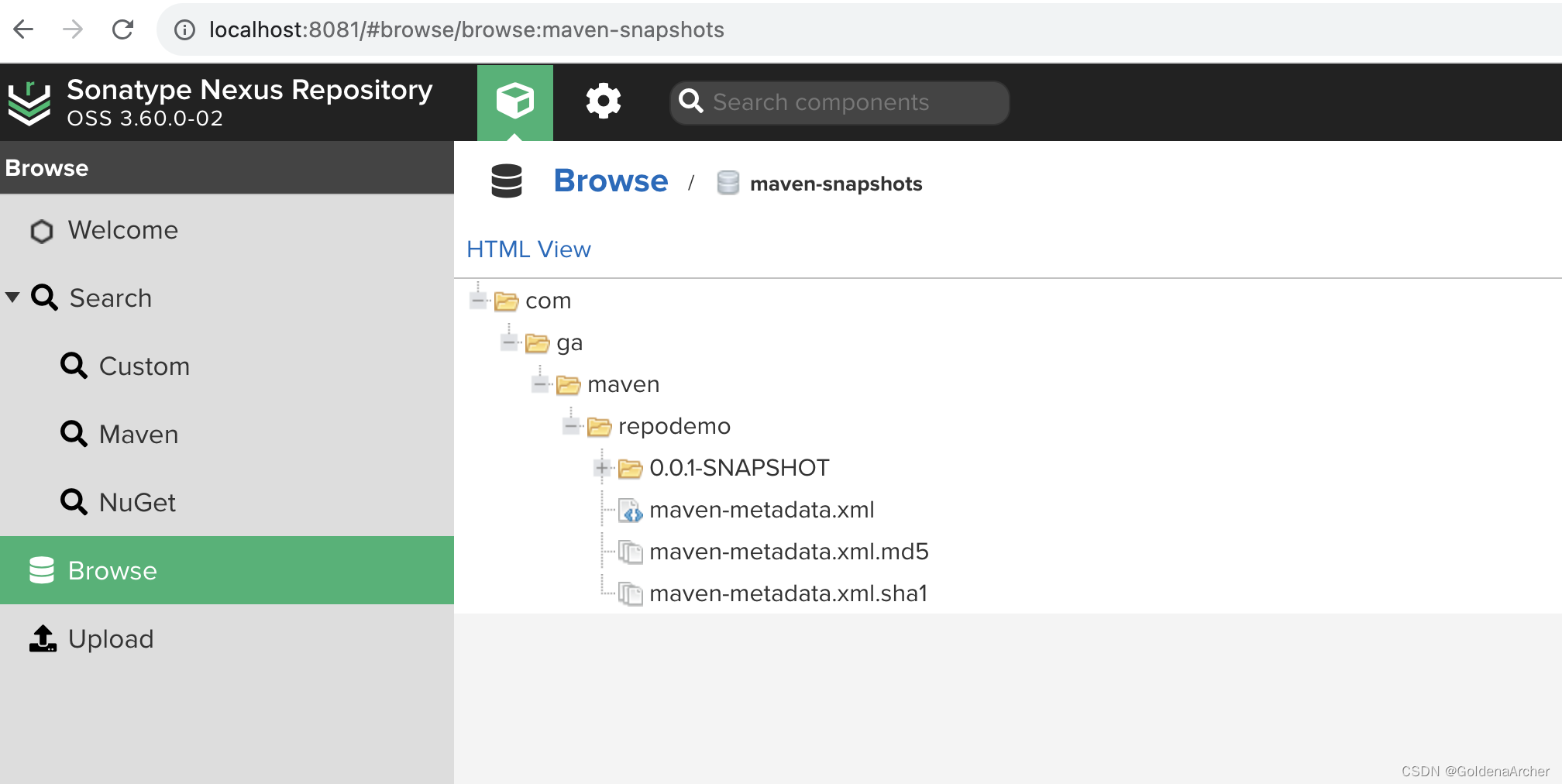This screenshot has width=1562, height=784.
Task: Click the Maven search magnifier icon
Action: pyautogui.click(x=74, y=434)
